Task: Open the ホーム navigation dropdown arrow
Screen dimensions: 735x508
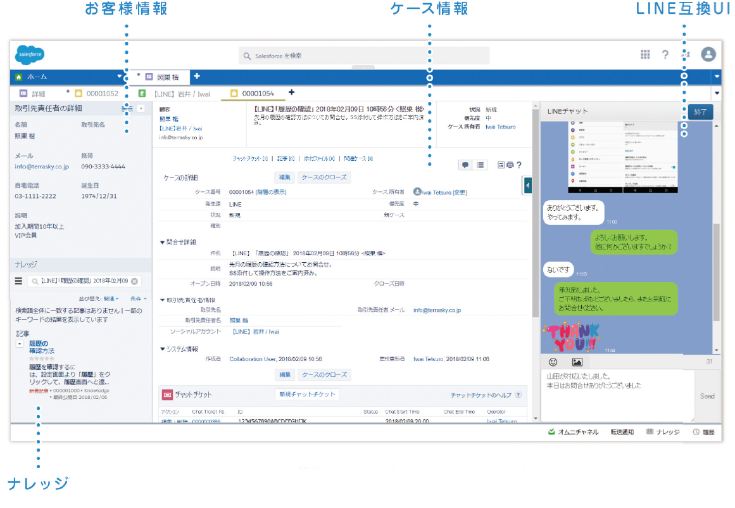Action: point(120,76)
